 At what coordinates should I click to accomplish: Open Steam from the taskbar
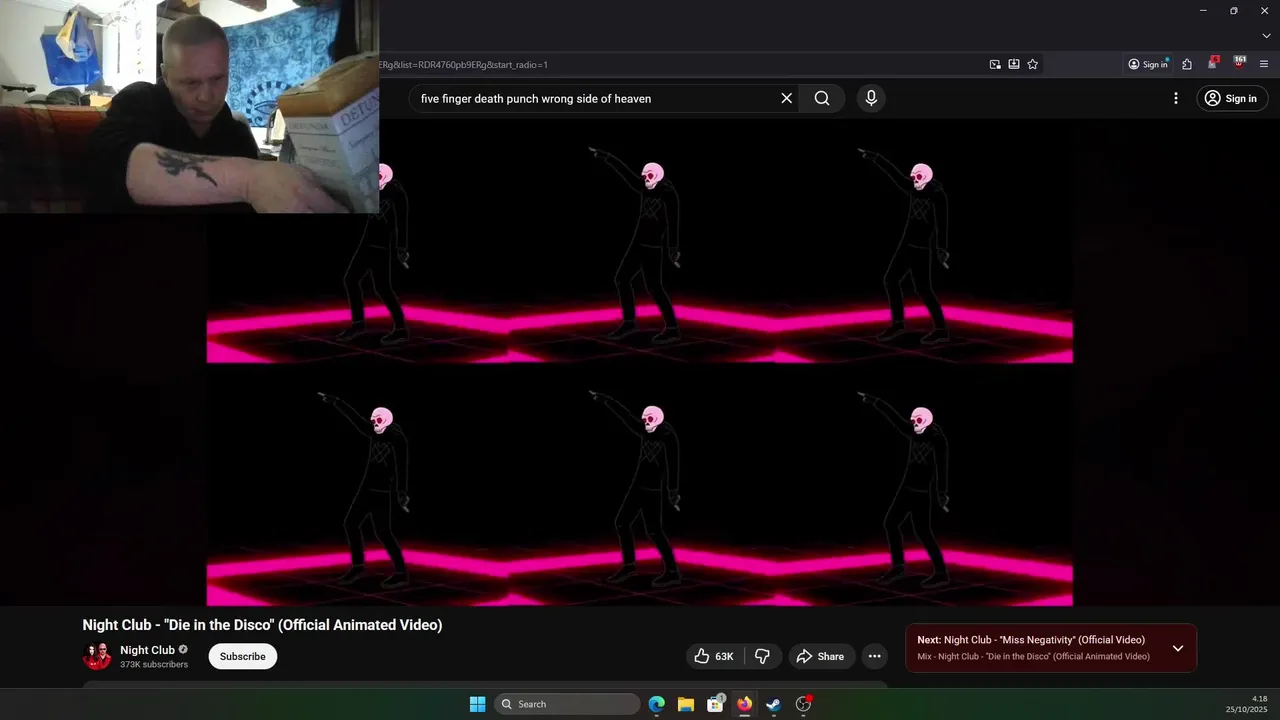point(773,704)
